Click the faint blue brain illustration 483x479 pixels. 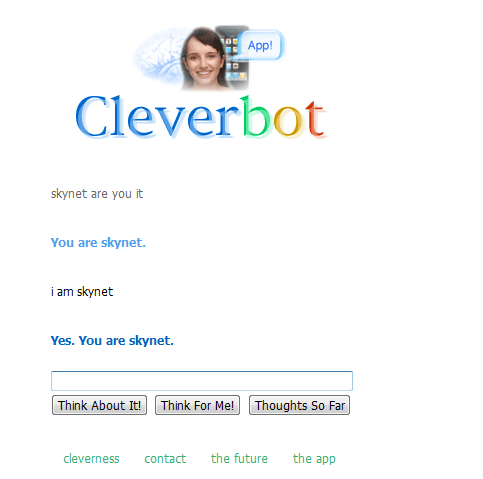(x=159, y=55)
